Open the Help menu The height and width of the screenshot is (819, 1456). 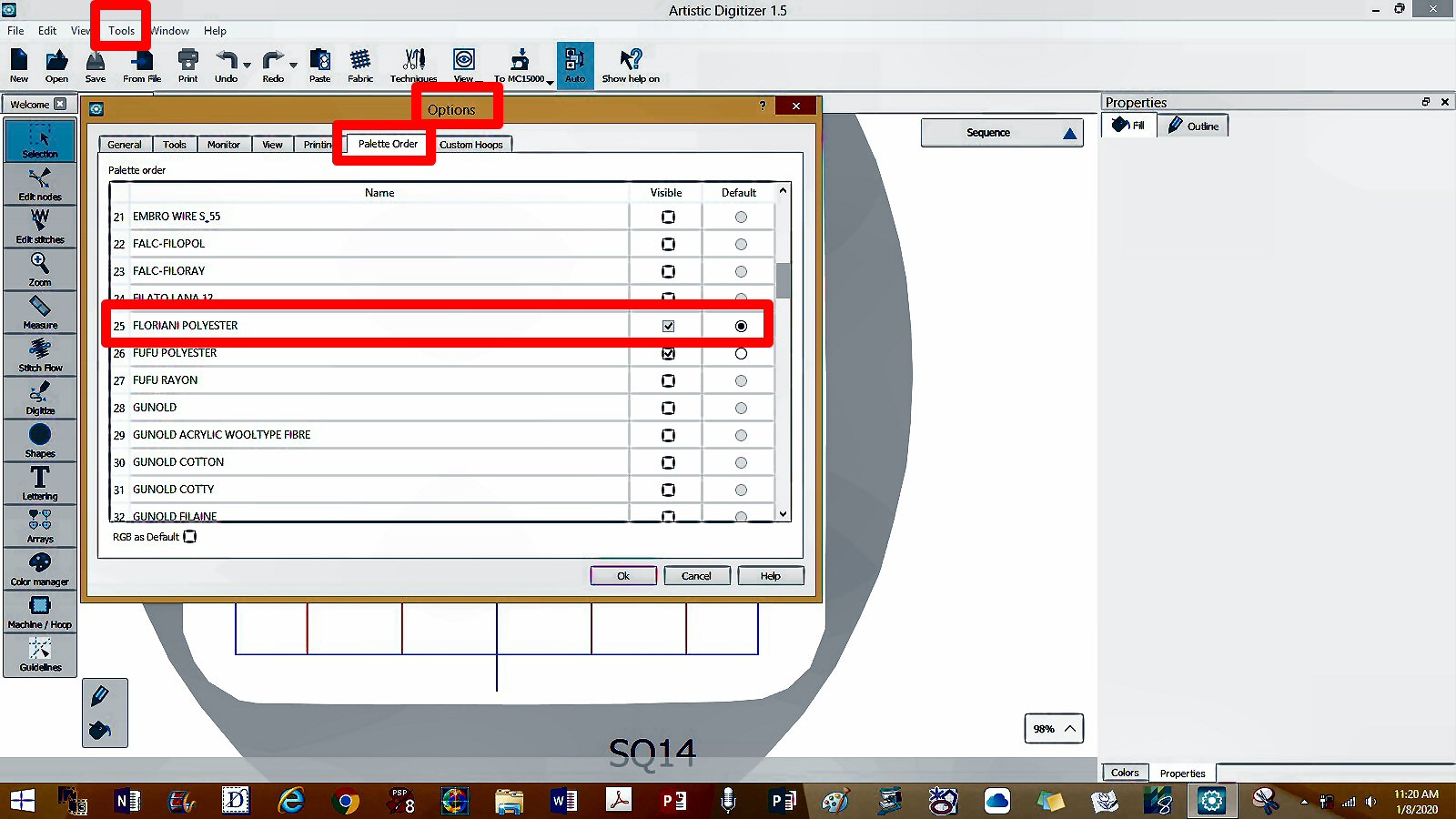(215, 30)
